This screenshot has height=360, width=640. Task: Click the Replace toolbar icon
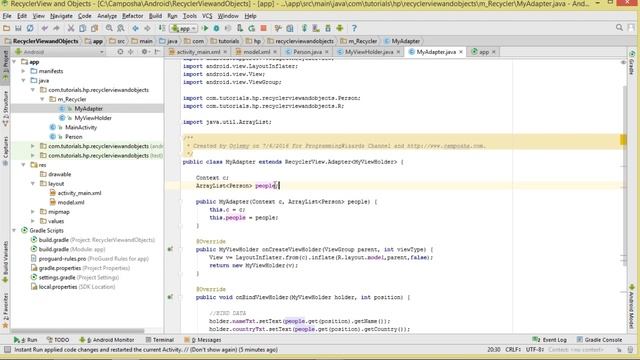pyautogui.click(x=121, y=28)
